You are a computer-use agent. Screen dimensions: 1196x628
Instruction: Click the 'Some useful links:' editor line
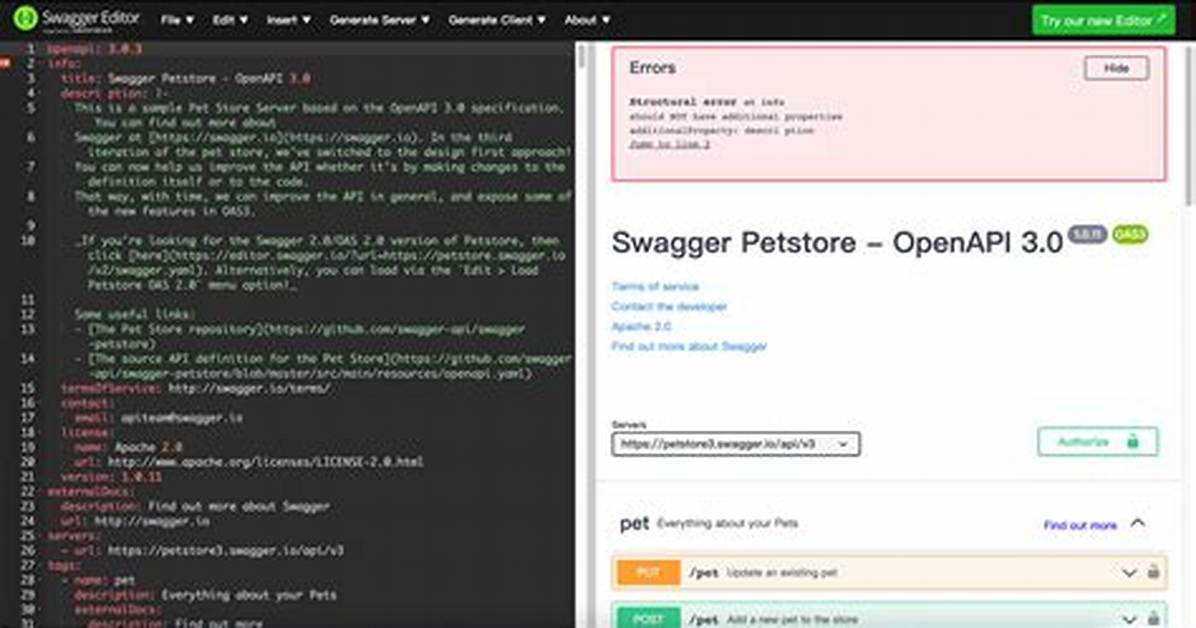[134, 314]
